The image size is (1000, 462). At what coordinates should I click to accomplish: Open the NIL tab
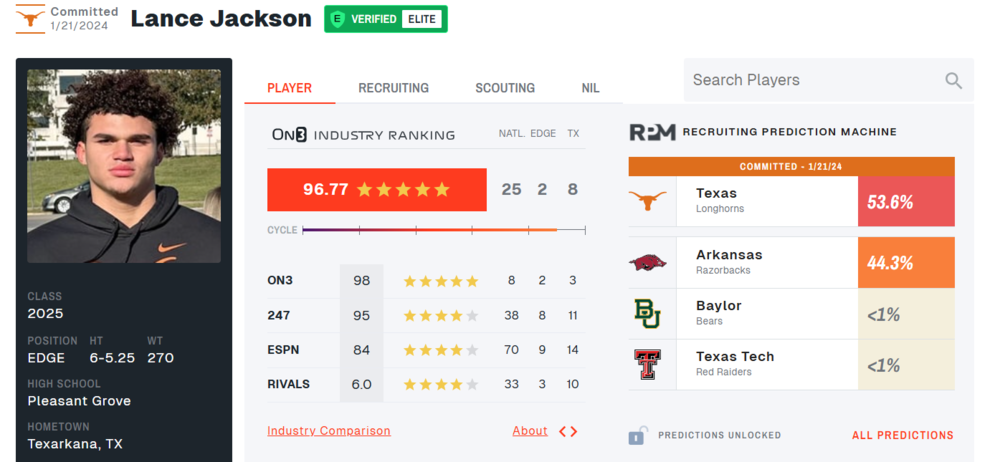(x=591, y=88)
